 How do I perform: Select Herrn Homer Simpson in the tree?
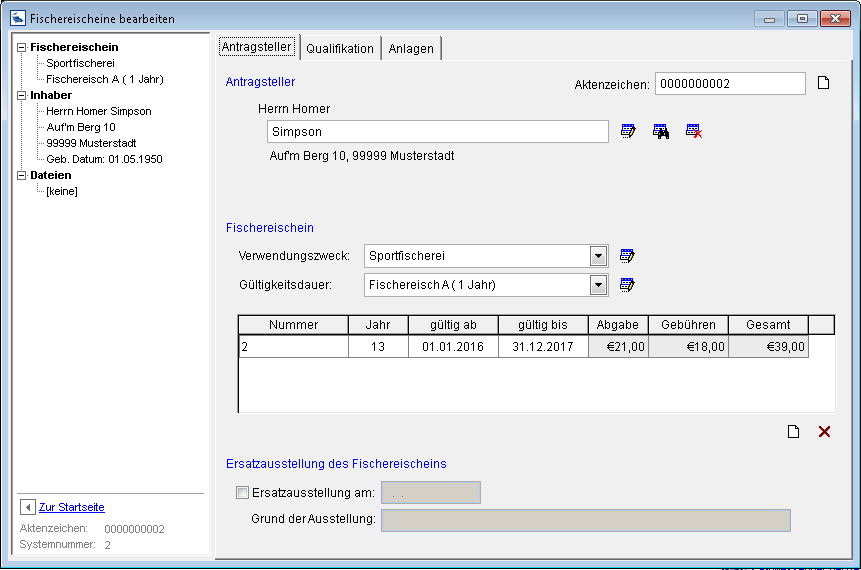[98, 111]
